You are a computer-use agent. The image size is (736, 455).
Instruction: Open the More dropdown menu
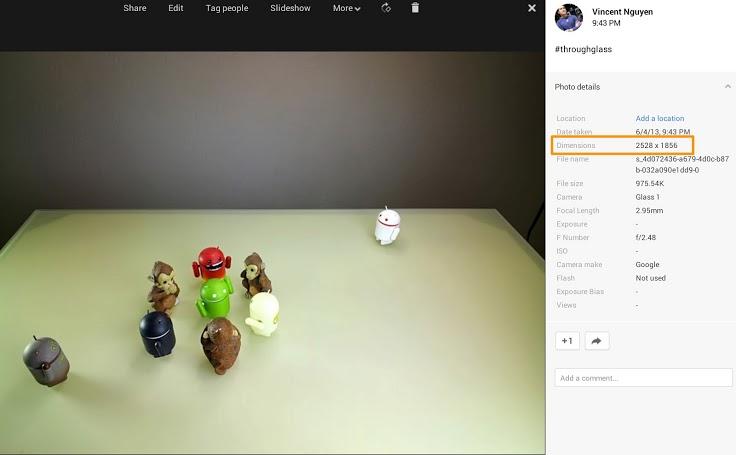[x=346, y=8]
